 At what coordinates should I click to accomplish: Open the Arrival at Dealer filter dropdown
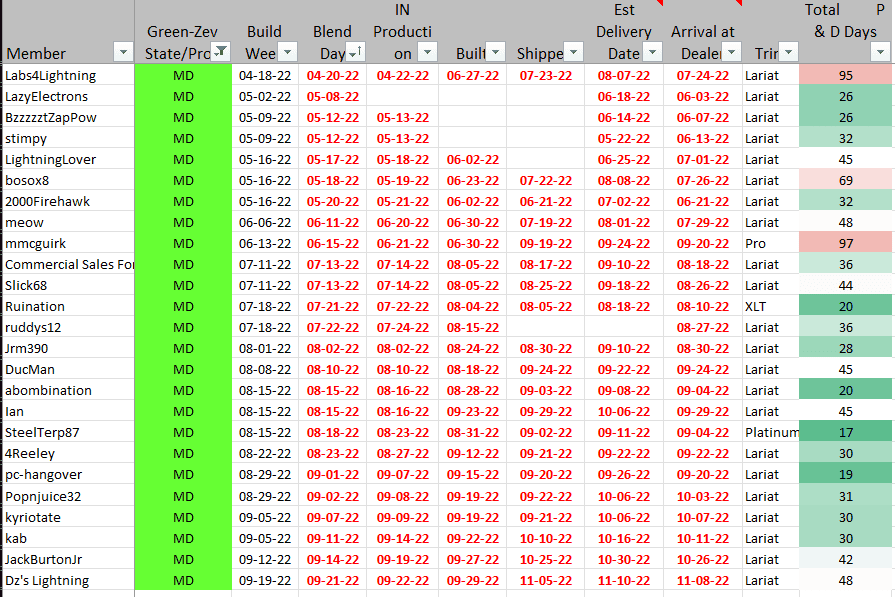tap(730, 52)
